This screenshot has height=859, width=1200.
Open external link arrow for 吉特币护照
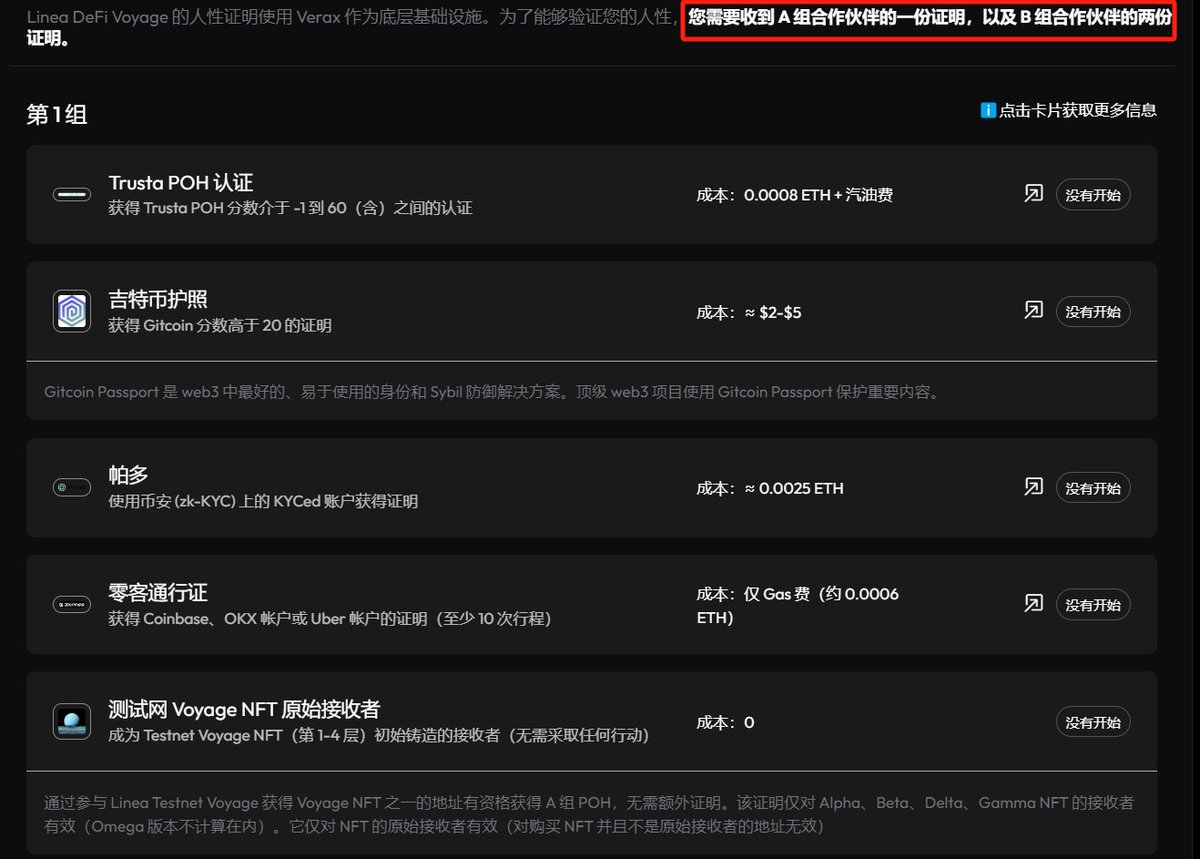(x=1034, y=311)
